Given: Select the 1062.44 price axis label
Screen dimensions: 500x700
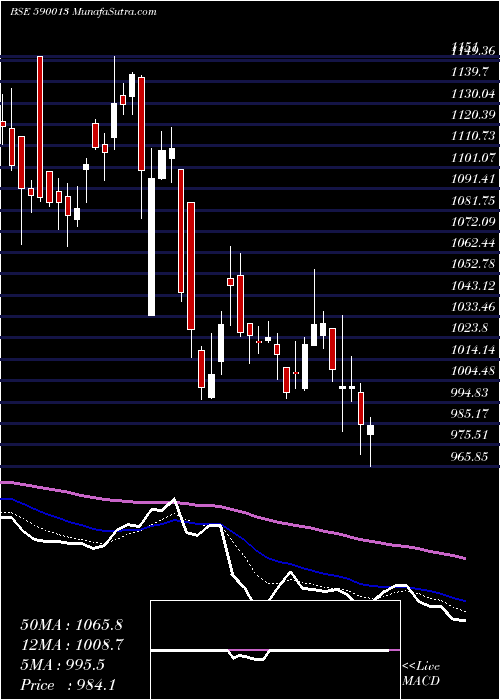Looking at the screenshot, I should click(473, 243).
